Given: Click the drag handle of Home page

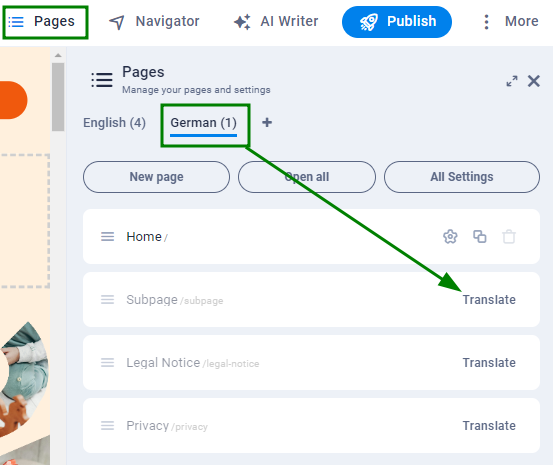Looking at the screenshot, I should click(x=108, y=237).
